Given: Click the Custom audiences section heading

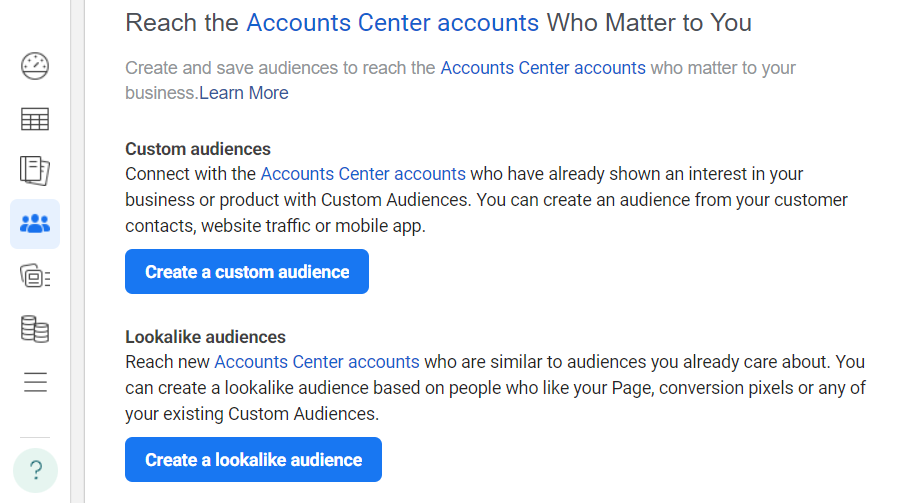Looking at the screenshot, I should 198,149.
